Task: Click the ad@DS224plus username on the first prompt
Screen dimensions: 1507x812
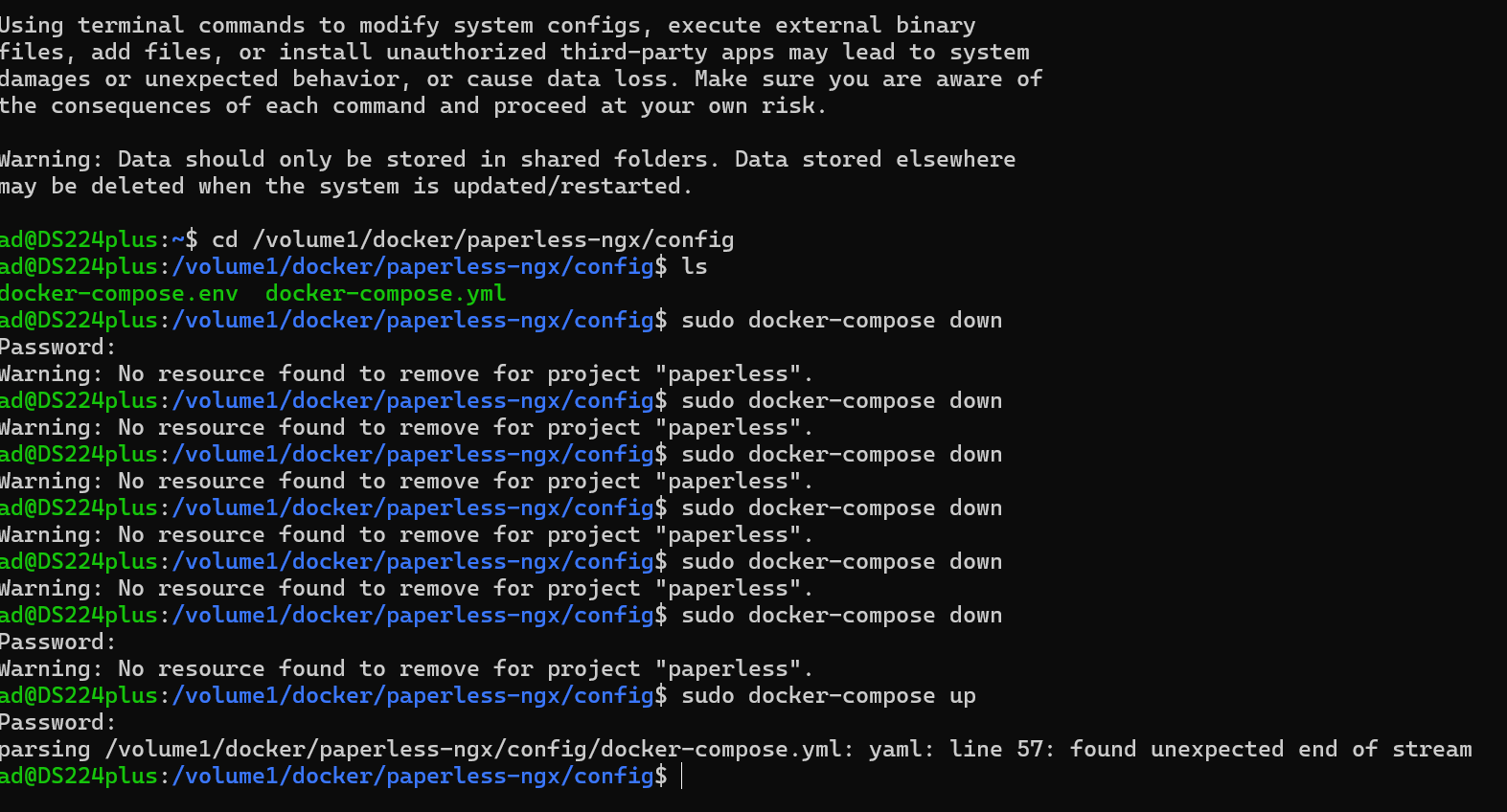Action: coord(79,240)
